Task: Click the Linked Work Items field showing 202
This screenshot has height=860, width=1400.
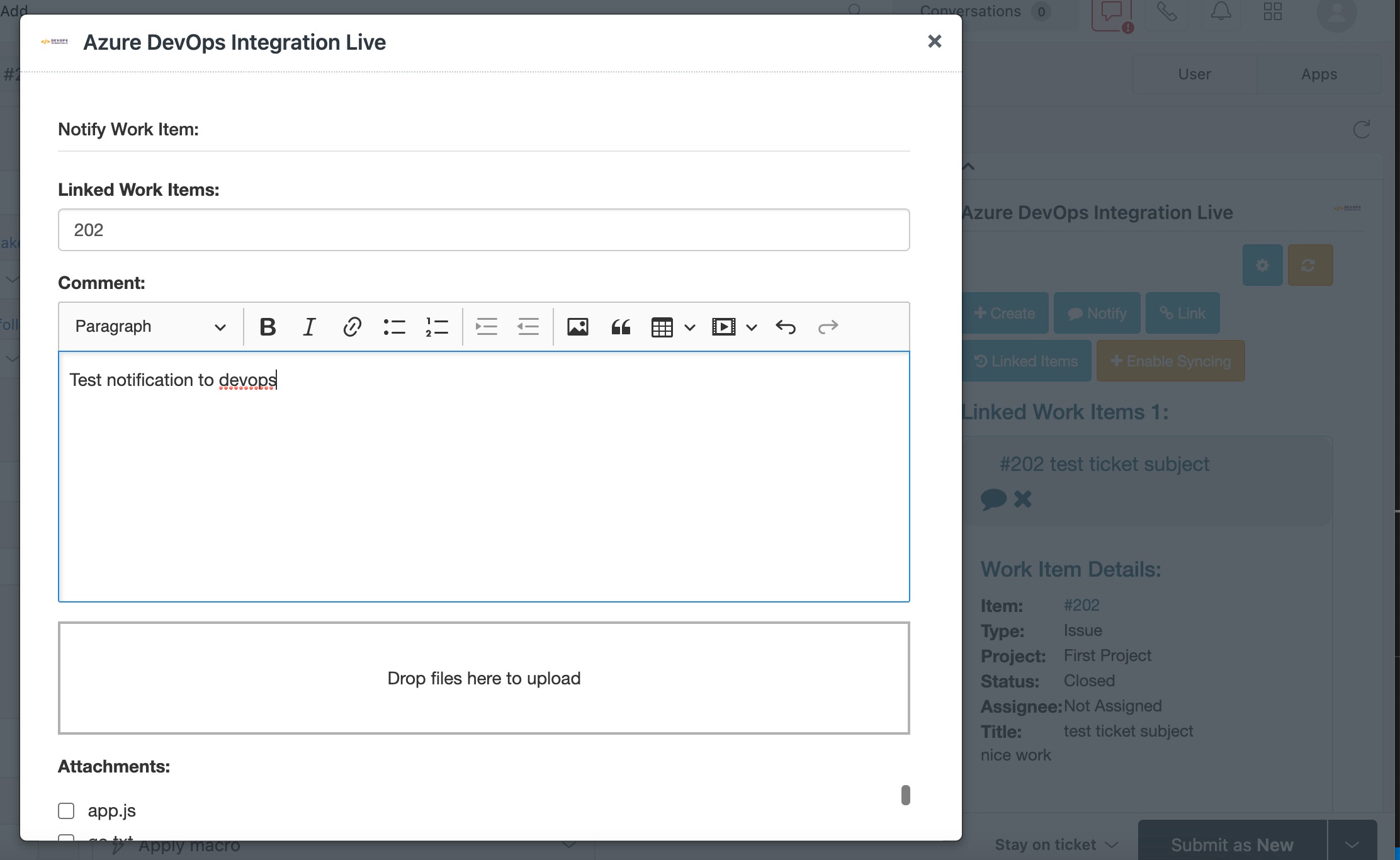Action: coord(483,230)
